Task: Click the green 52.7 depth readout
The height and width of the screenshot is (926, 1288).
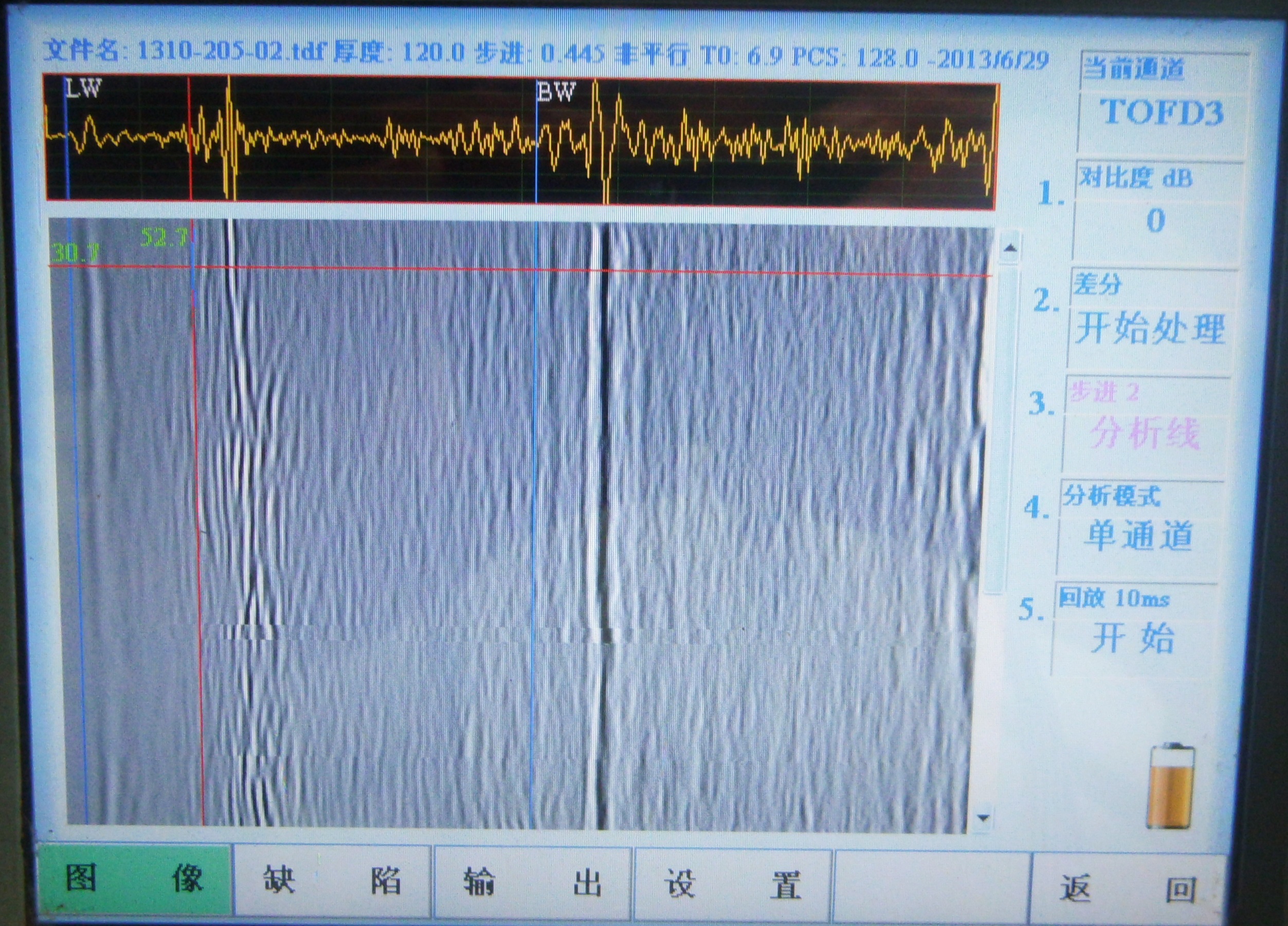Action: (163, 238)
